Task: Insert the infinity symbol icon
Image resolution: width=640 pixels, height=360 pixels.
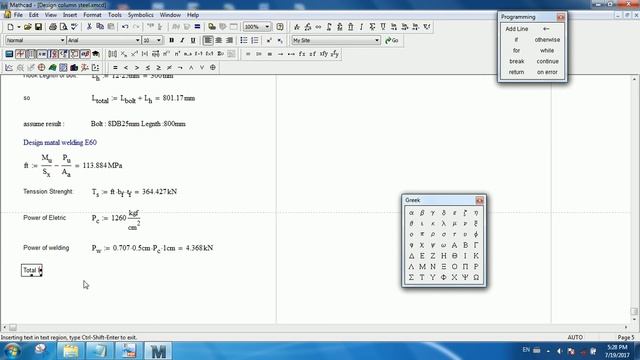Action: (318, 27)
